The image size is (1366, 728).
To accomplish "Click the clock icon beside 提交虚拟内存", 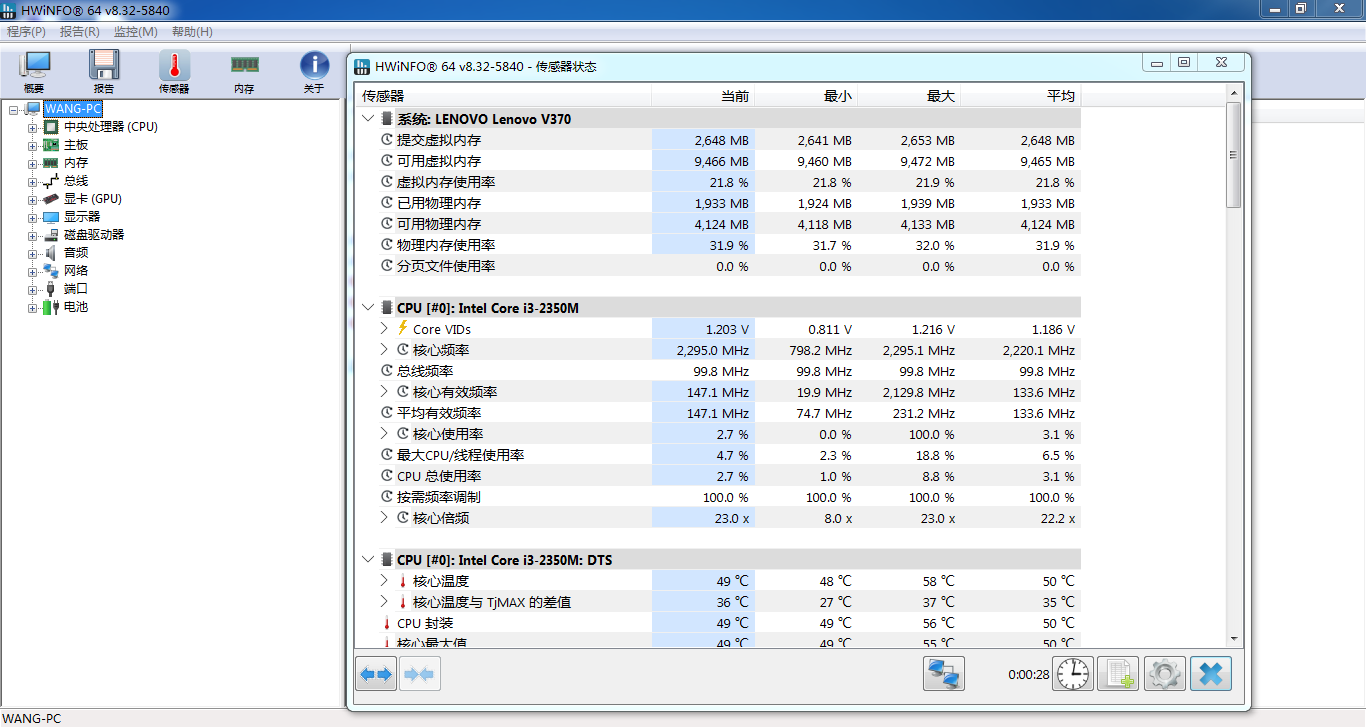I will tap(387, 140).
